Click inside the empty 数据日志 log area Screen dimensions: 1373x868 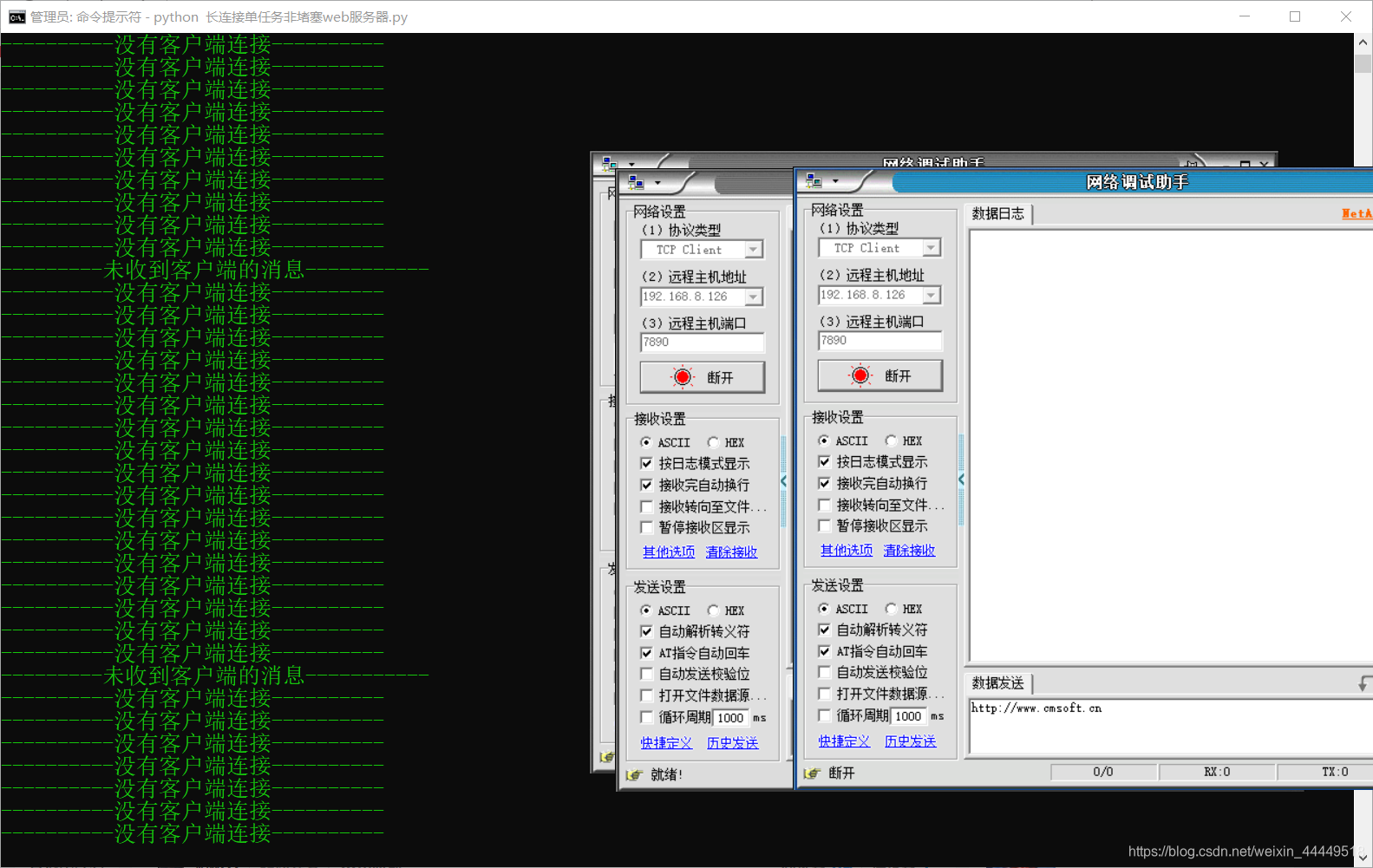pyautogui.click(x=1170, y=446)
